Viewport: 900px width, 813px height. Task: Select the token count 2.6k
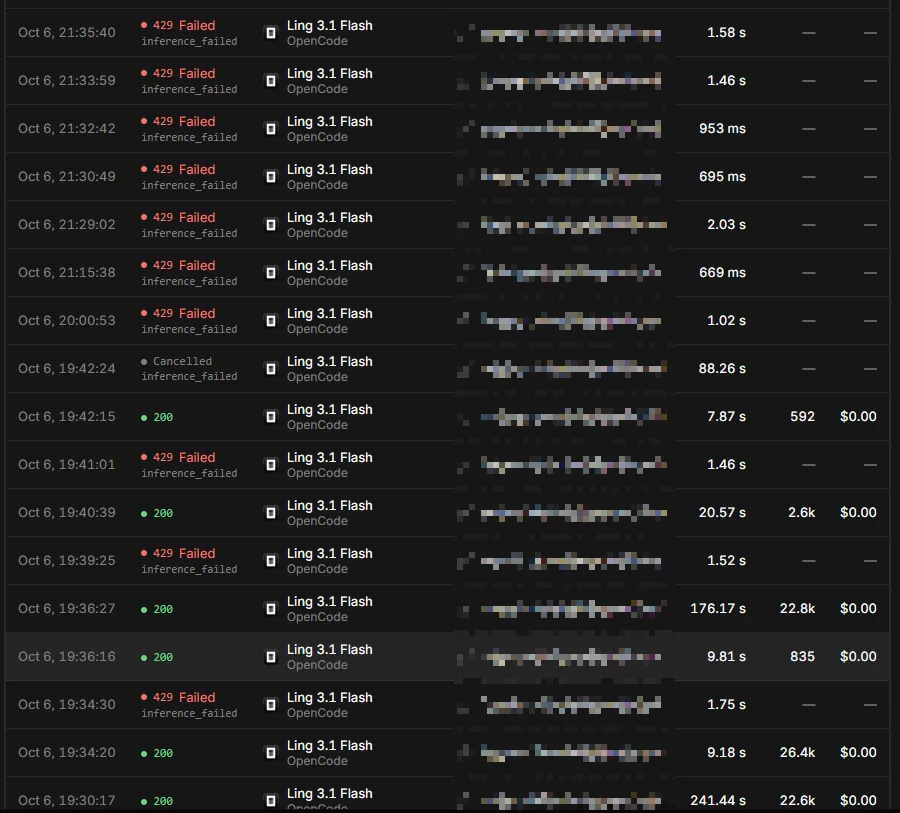(x=801, y=513)
